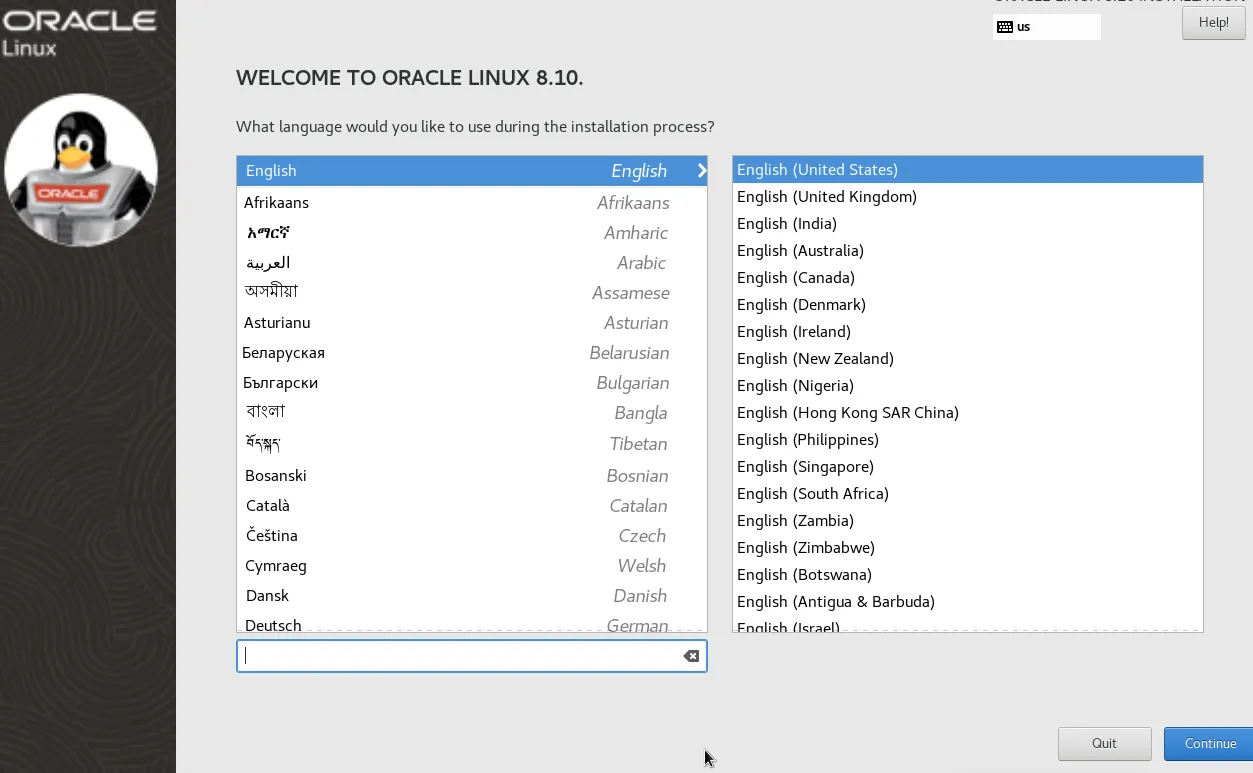
Task: Pick the Amharic language row
Action: [x=472, y=232]
